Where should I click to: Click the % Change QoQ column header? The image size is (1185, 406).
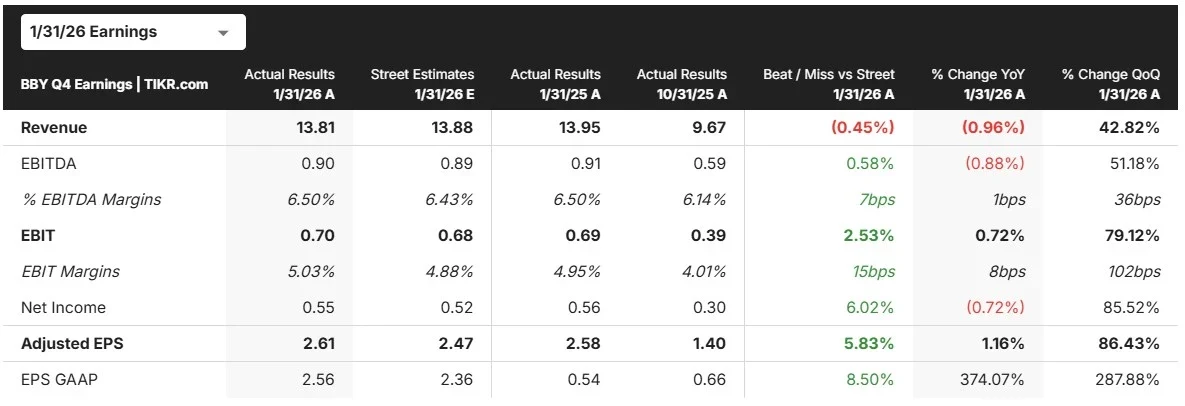(x=1110, y=84)
